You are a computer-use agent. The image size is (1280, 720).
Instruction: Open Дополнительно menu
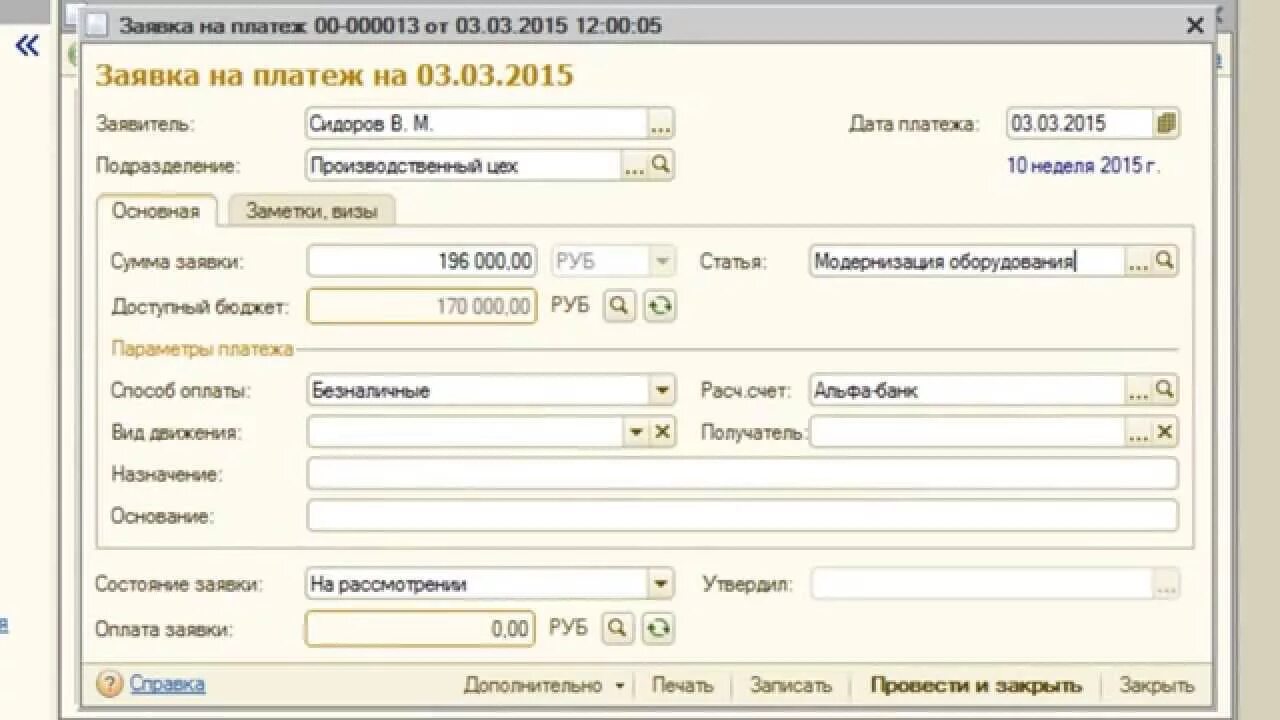543,685
